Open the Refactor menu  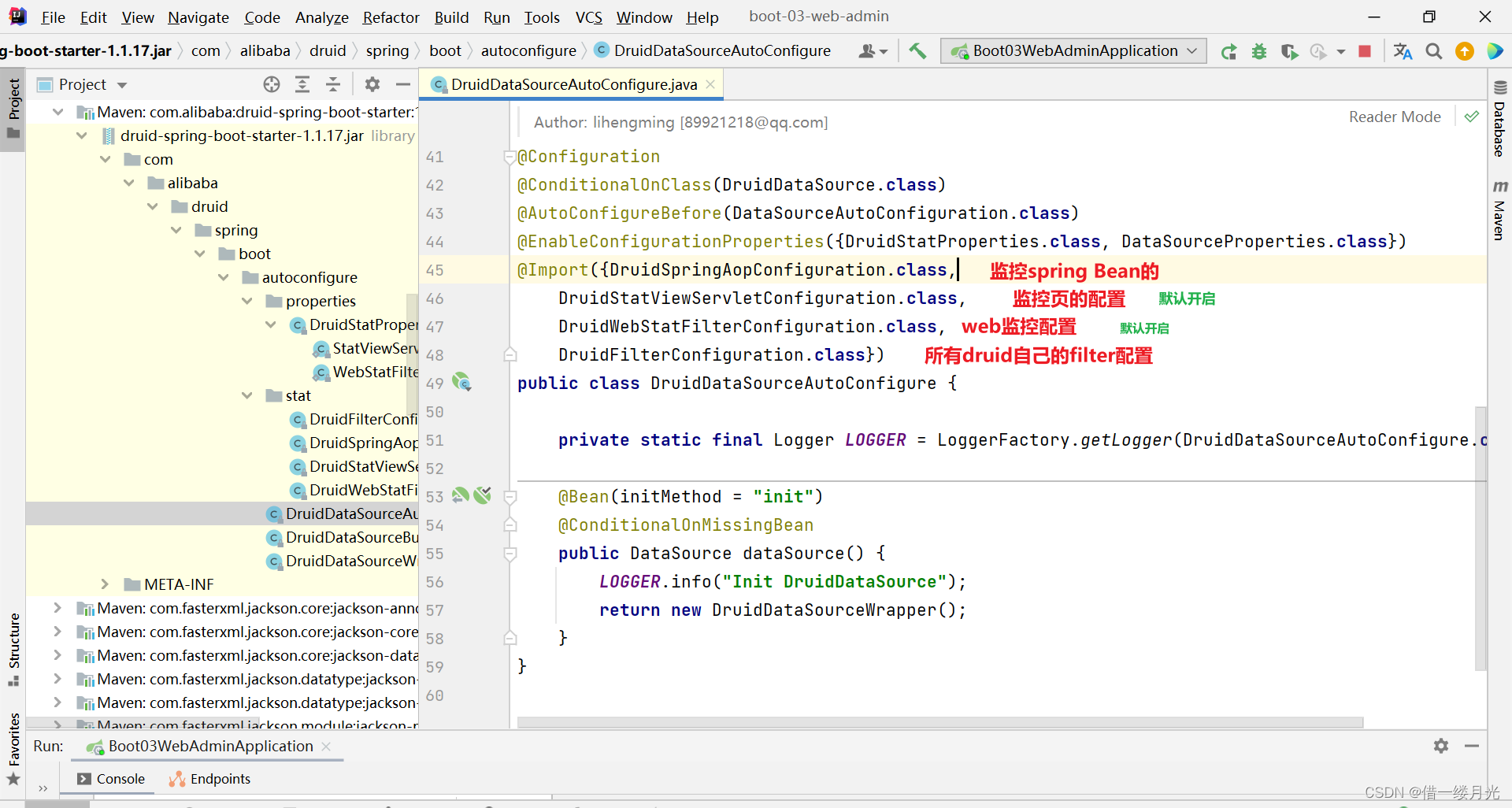point(391,17)
